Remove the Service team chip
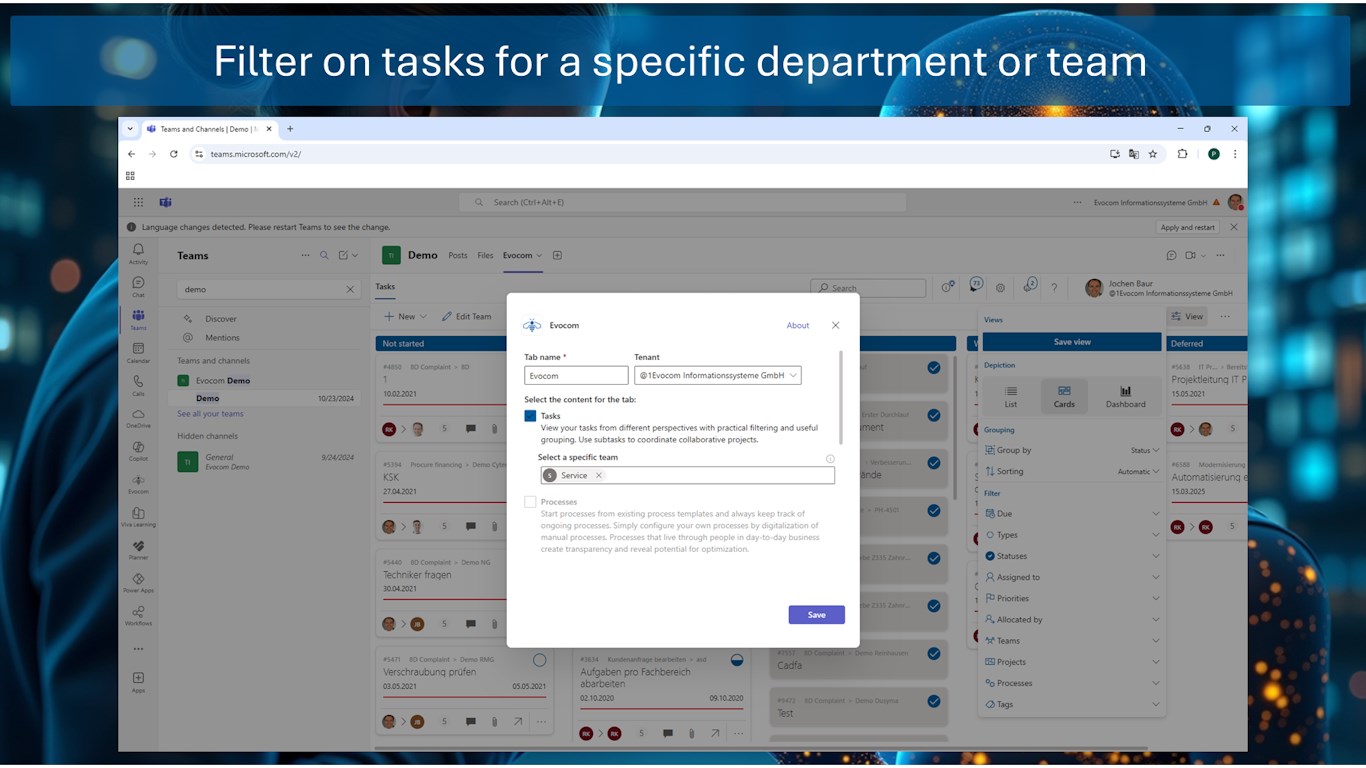 tap(599, 475)
